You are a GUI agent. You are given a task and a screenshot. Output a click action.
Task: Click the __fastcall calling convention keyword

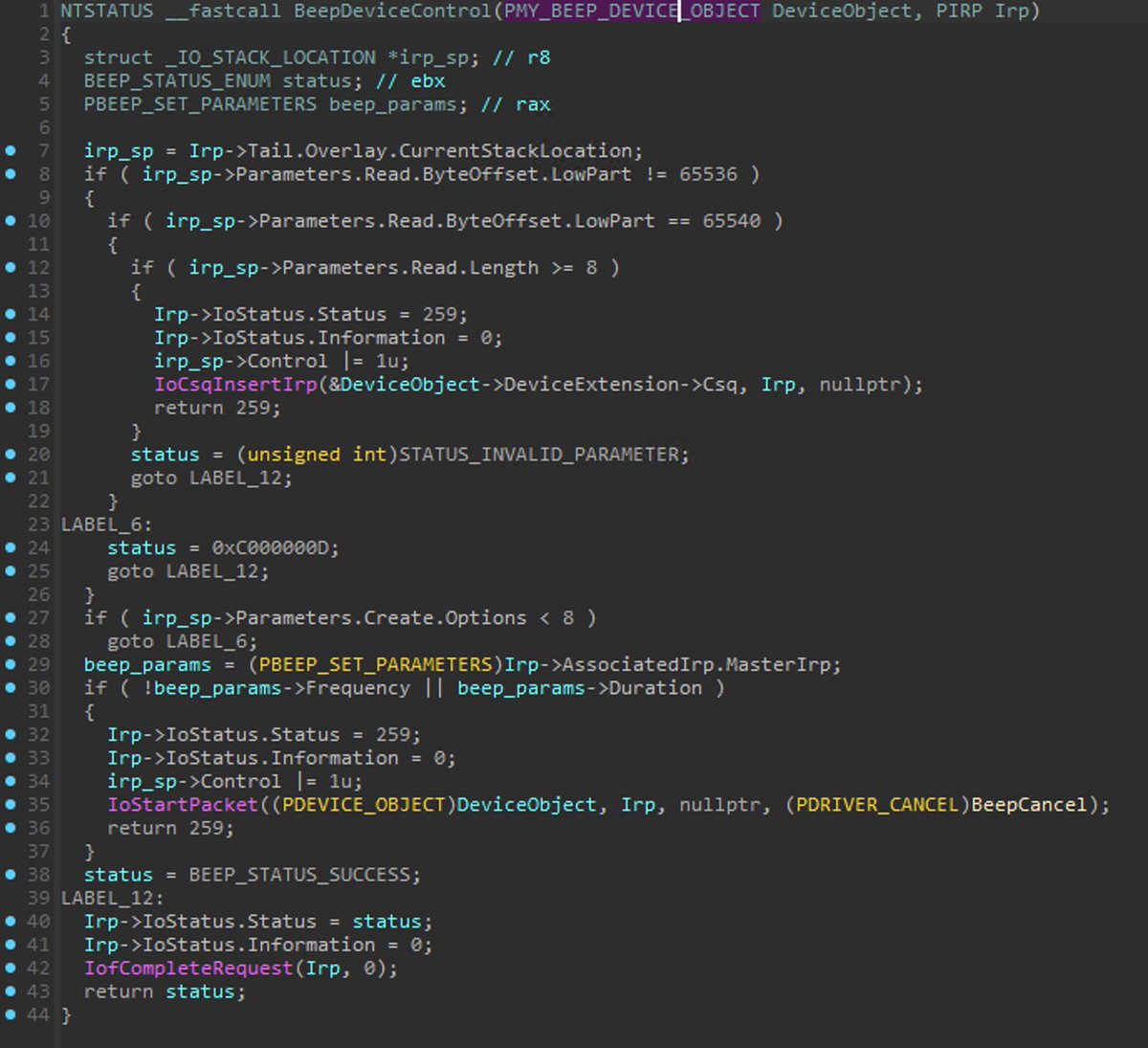[x=224, y=11]
